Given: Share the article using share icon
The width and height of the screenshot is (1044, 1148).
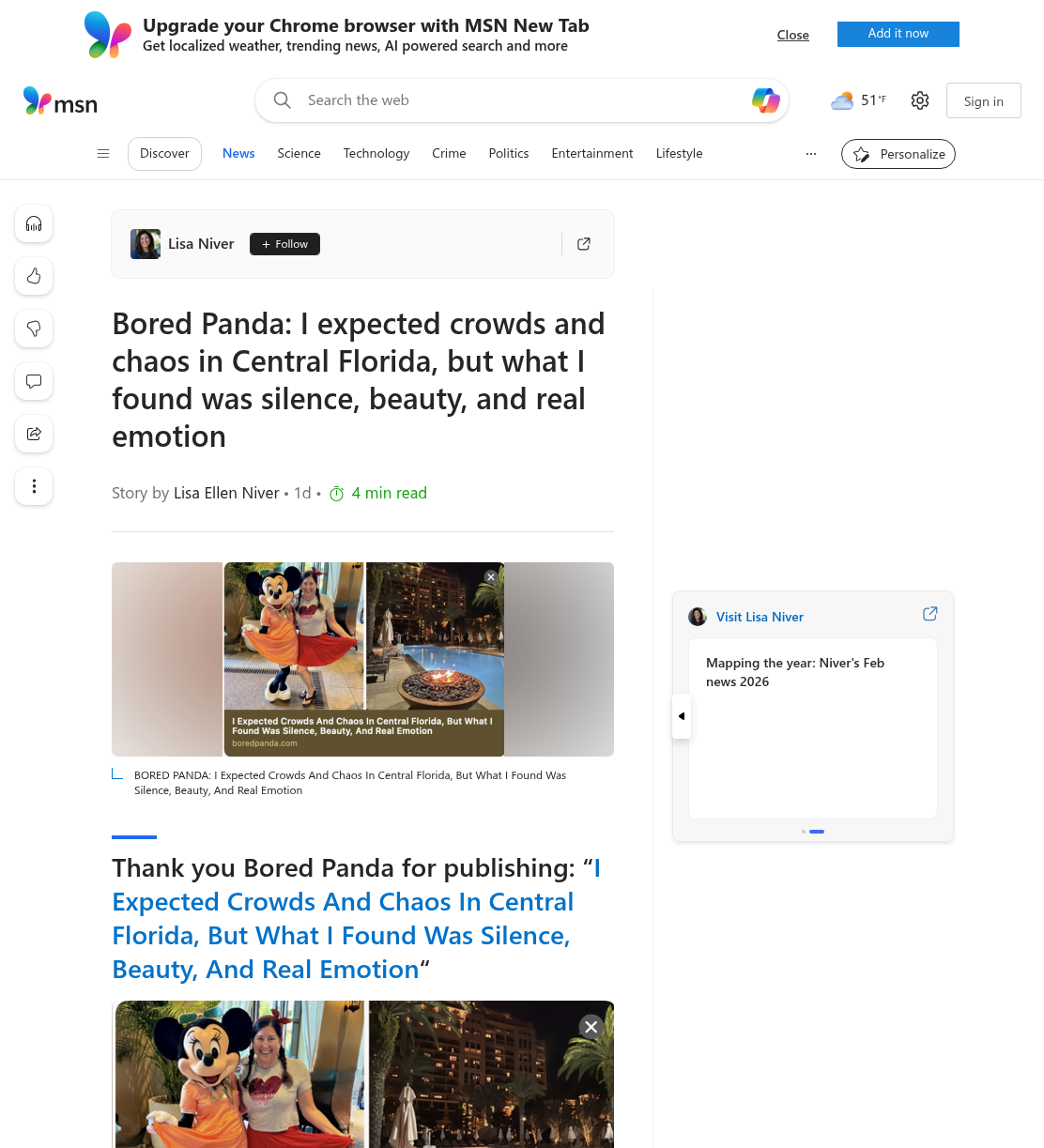Looking at the screenshot, I should tap(34, 434).
